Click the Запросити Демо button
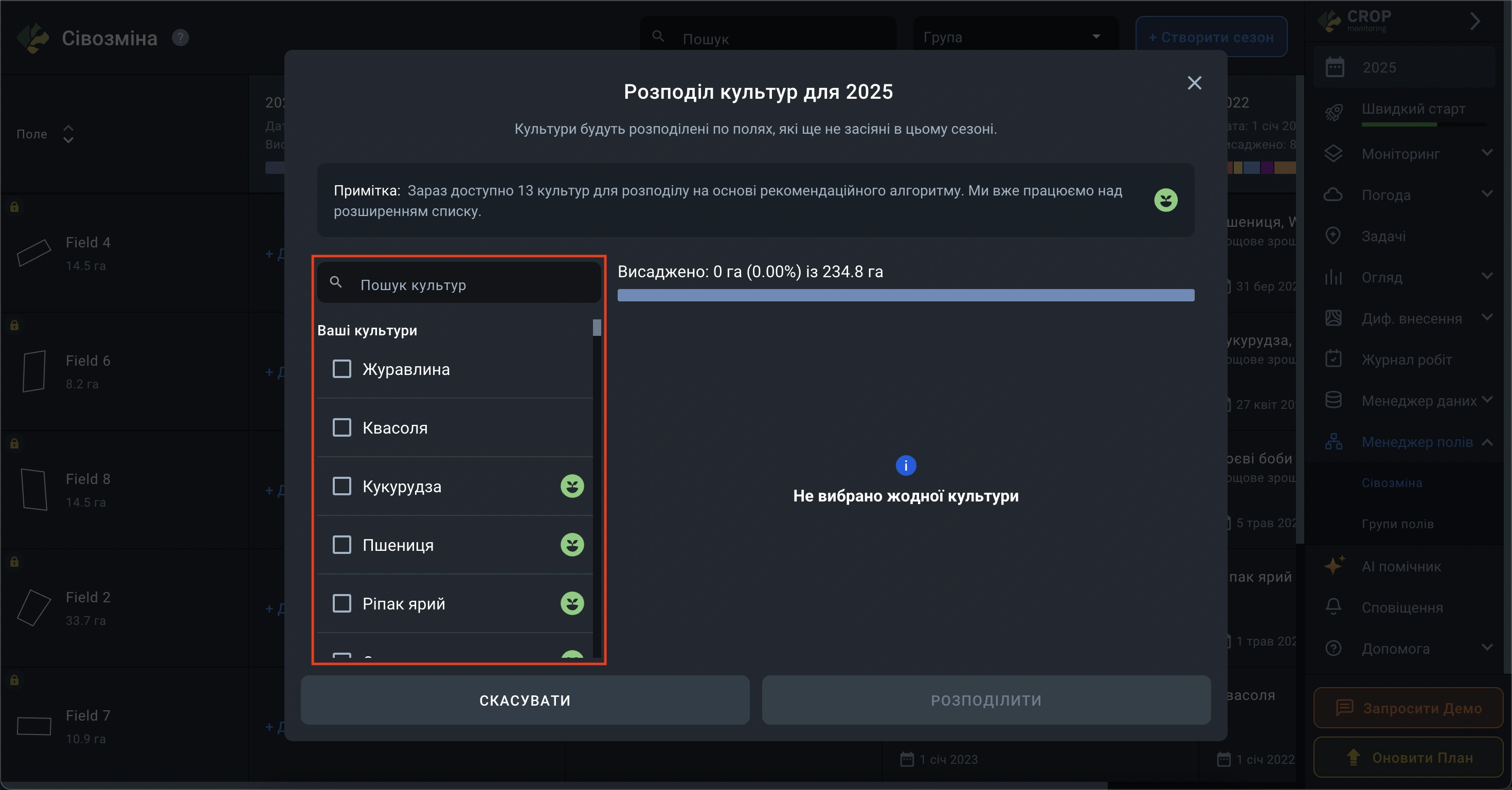The height and width of the screenshot is (790, 1512). 1408,708
